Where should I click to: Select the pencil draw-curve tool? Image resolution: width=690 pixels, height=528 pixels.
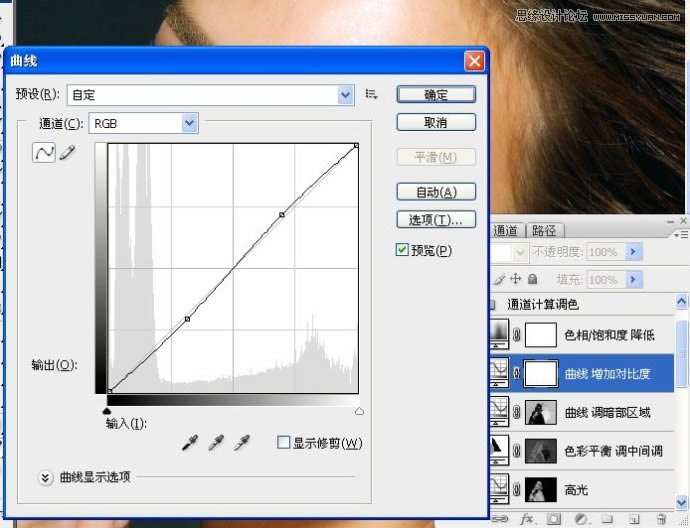point(67,154)
